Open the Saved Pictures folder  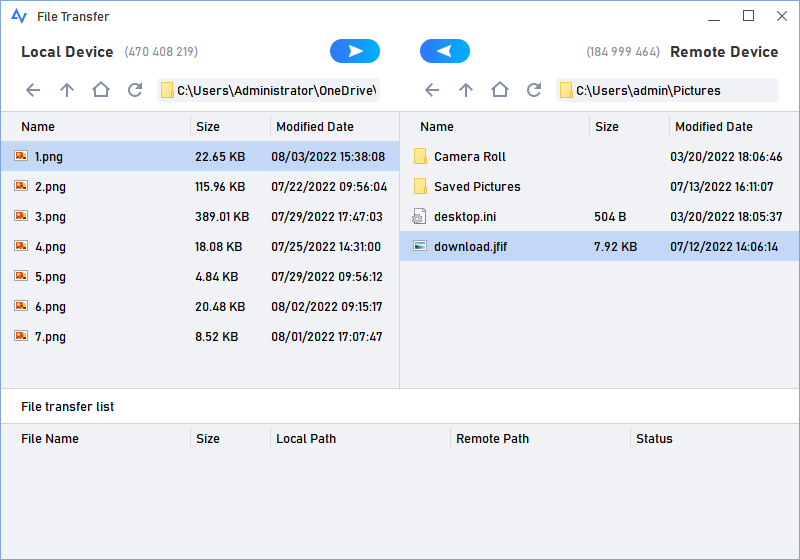click(476, 187)
